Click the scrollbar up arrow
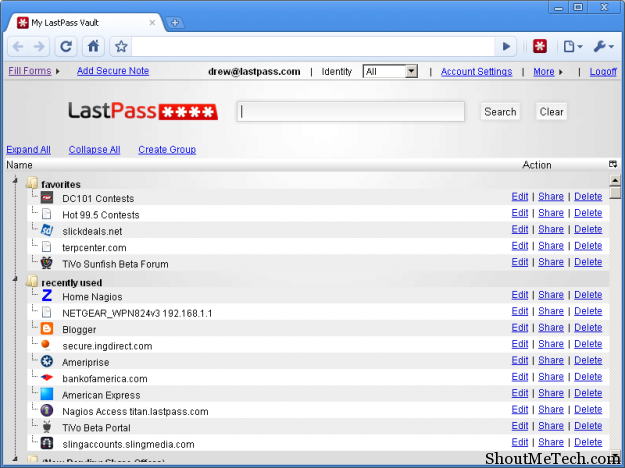Screen dimensions: 625x468 pyautogui.click(x=615, y=180)
